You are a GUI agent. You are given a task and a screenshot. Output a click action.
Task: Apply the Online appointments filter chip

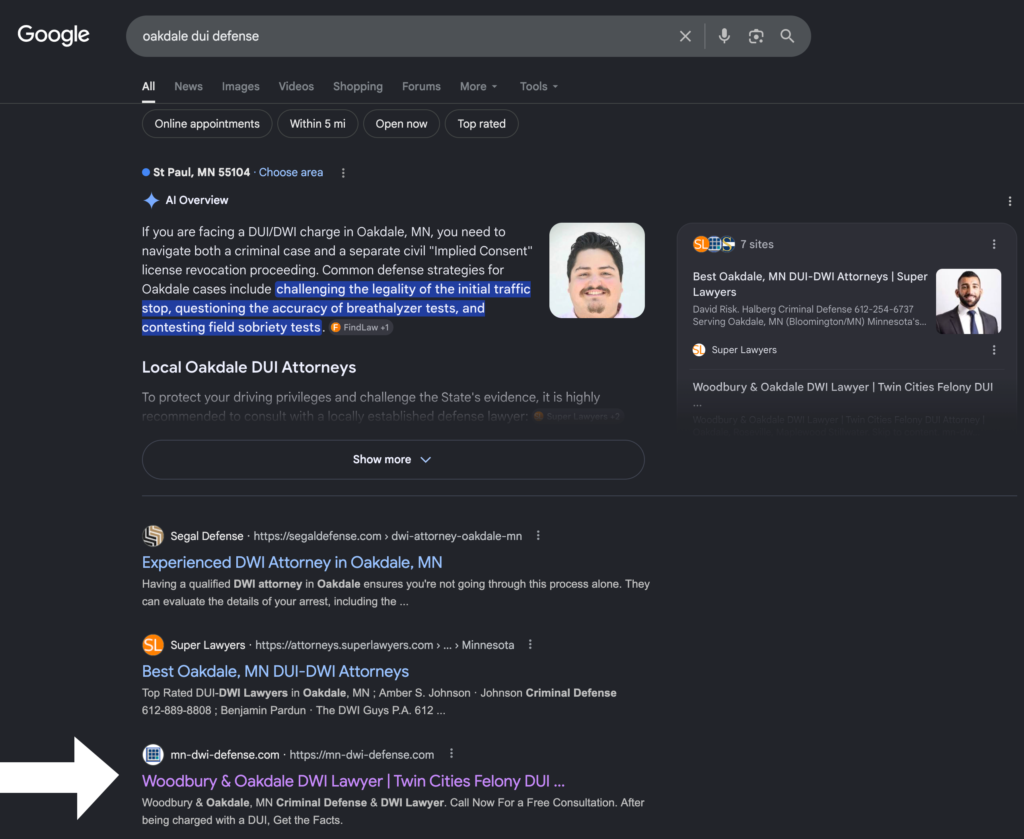coord(207,124)
